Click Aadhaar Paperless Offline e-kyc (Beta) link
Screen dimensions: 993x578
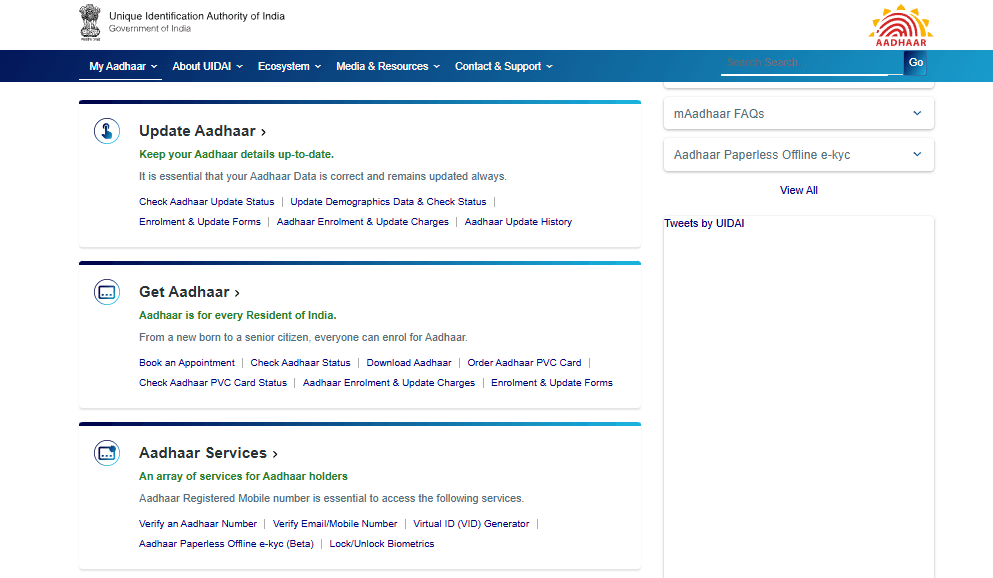click(226, 544)
